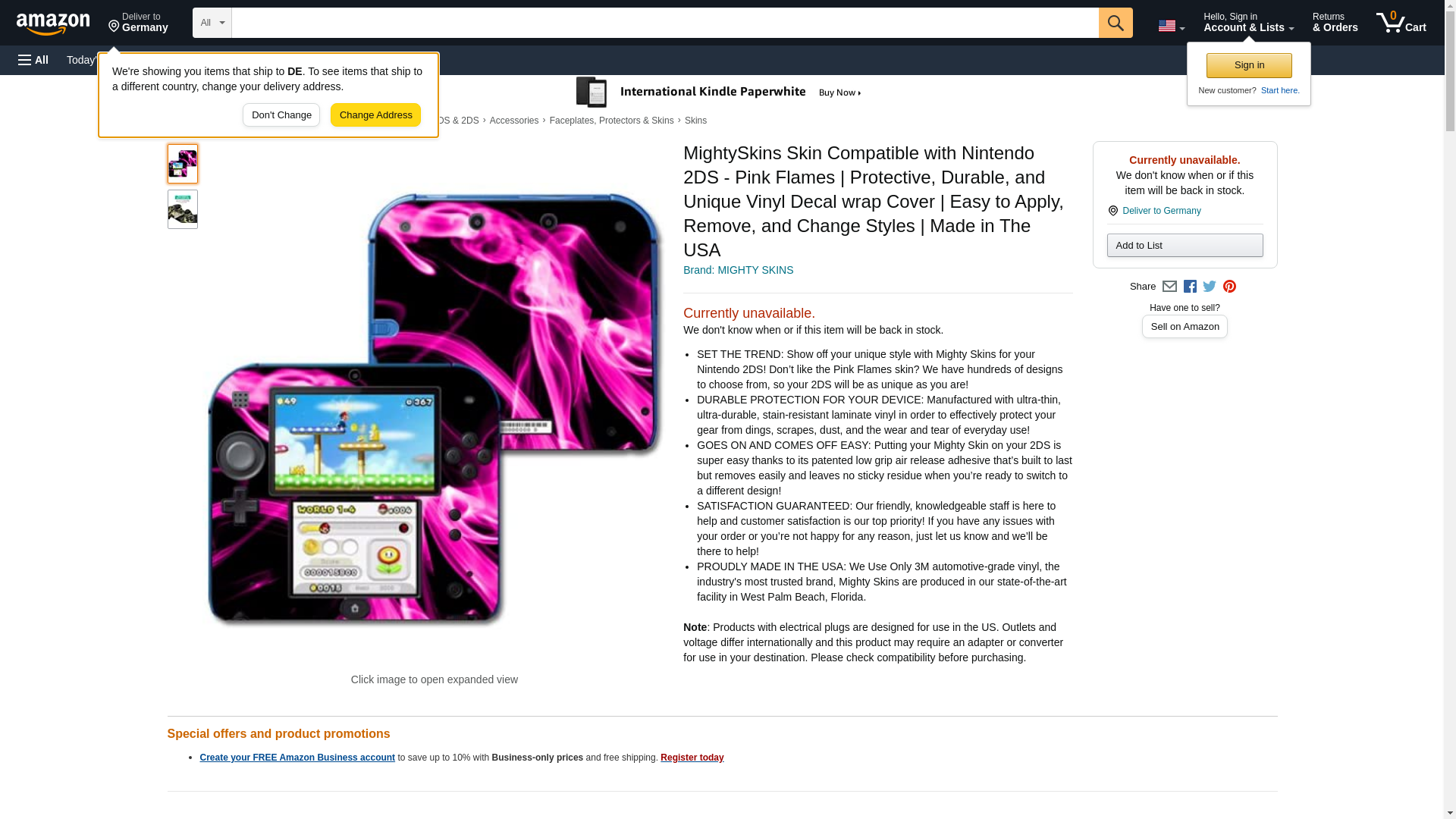Click the Don't Change button
The width and height of the screenshot is (1456, 819).
281,115
